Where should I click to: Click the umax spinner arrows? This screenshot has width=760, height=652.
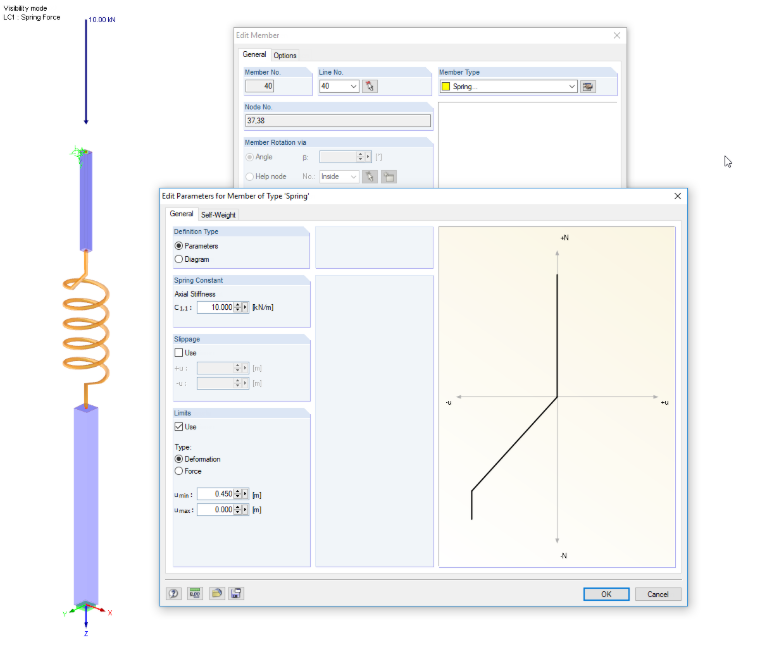click(238, 510)
